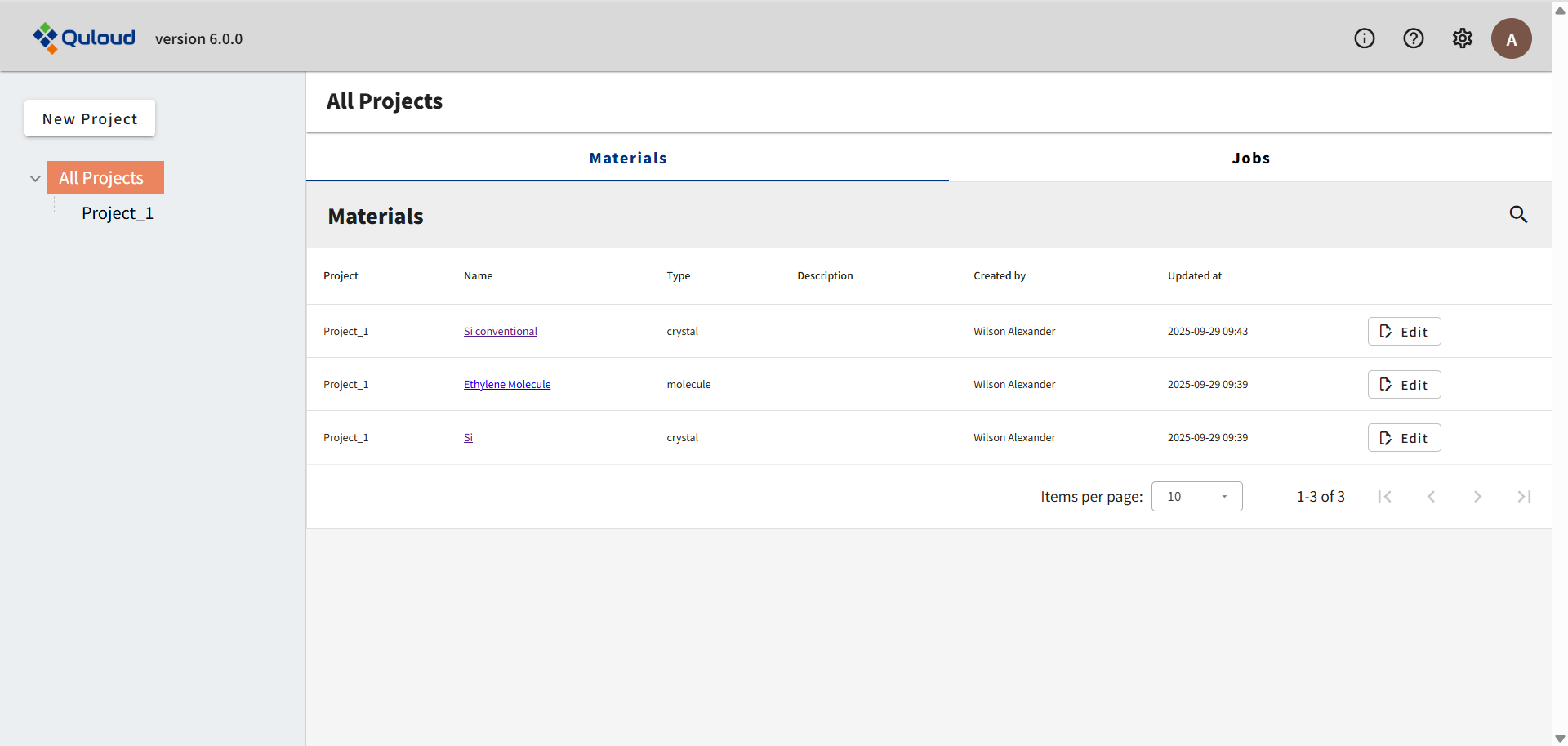Jump to first page of materials
This screenshot has width=1568, height=746.
coord(1384,497)
